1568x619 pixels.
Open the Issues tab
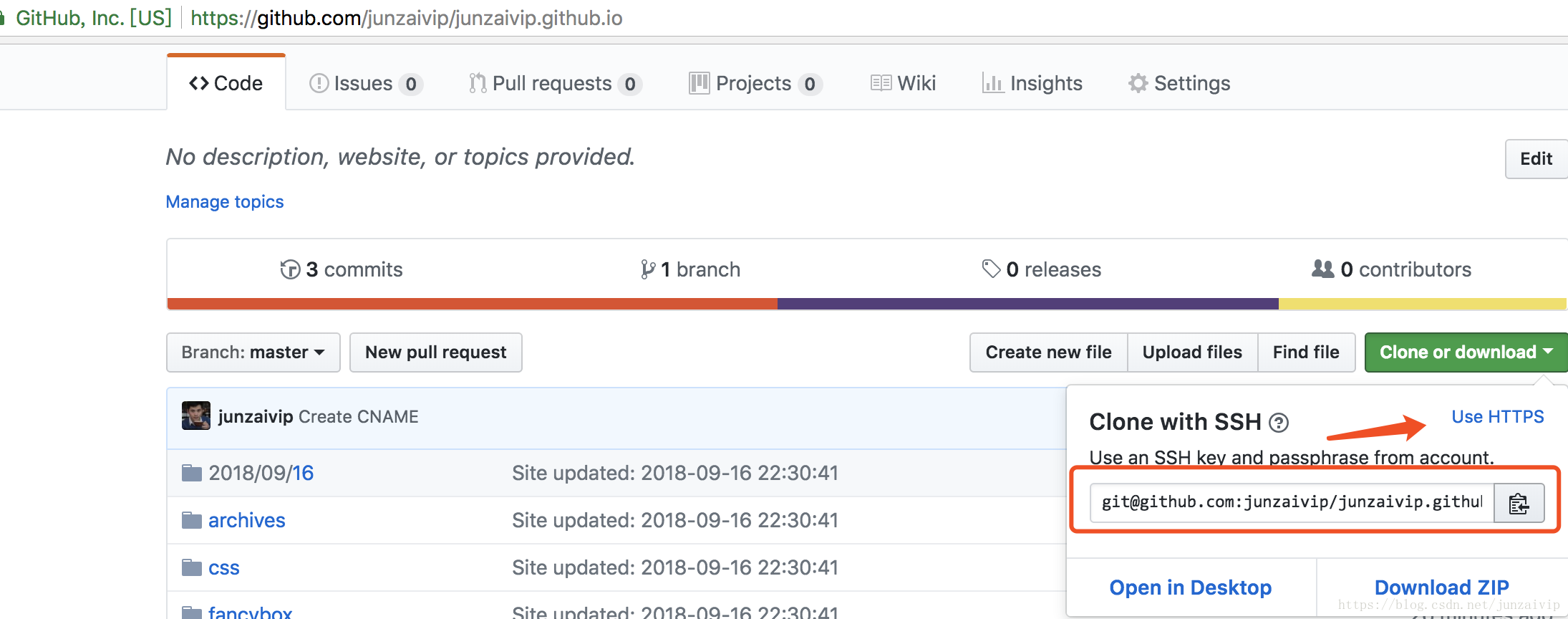(x=366, y=83)
